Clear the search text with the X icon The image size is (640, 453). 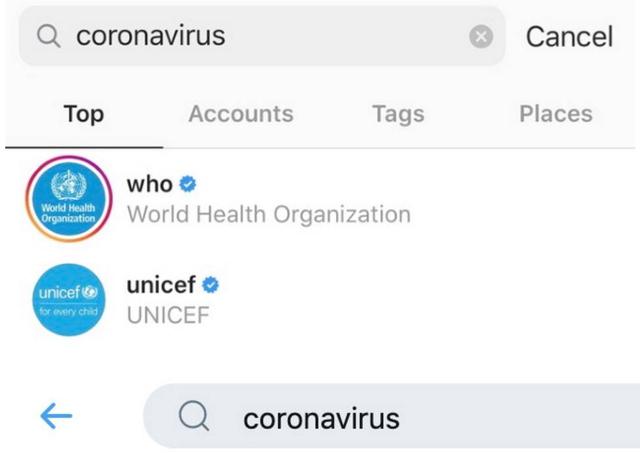pyautogui.click(x=481, y=37)
